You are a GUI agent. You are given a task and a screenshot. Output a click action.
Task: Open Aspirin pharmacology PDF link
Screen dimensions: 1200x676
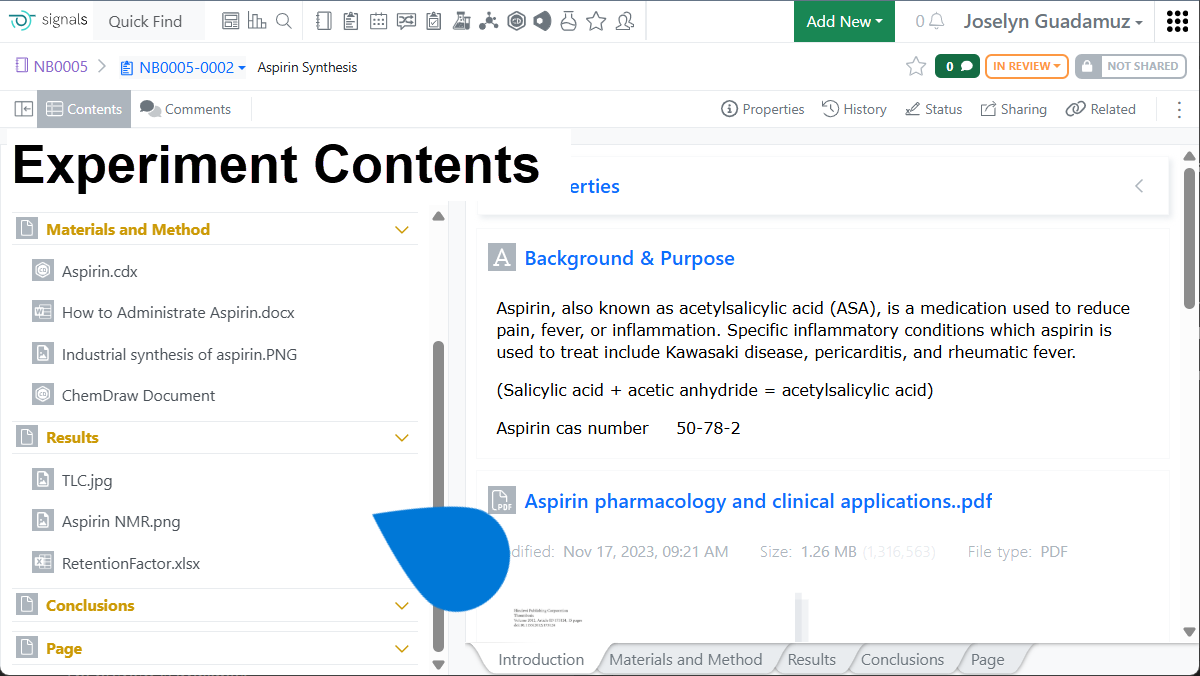758,502
